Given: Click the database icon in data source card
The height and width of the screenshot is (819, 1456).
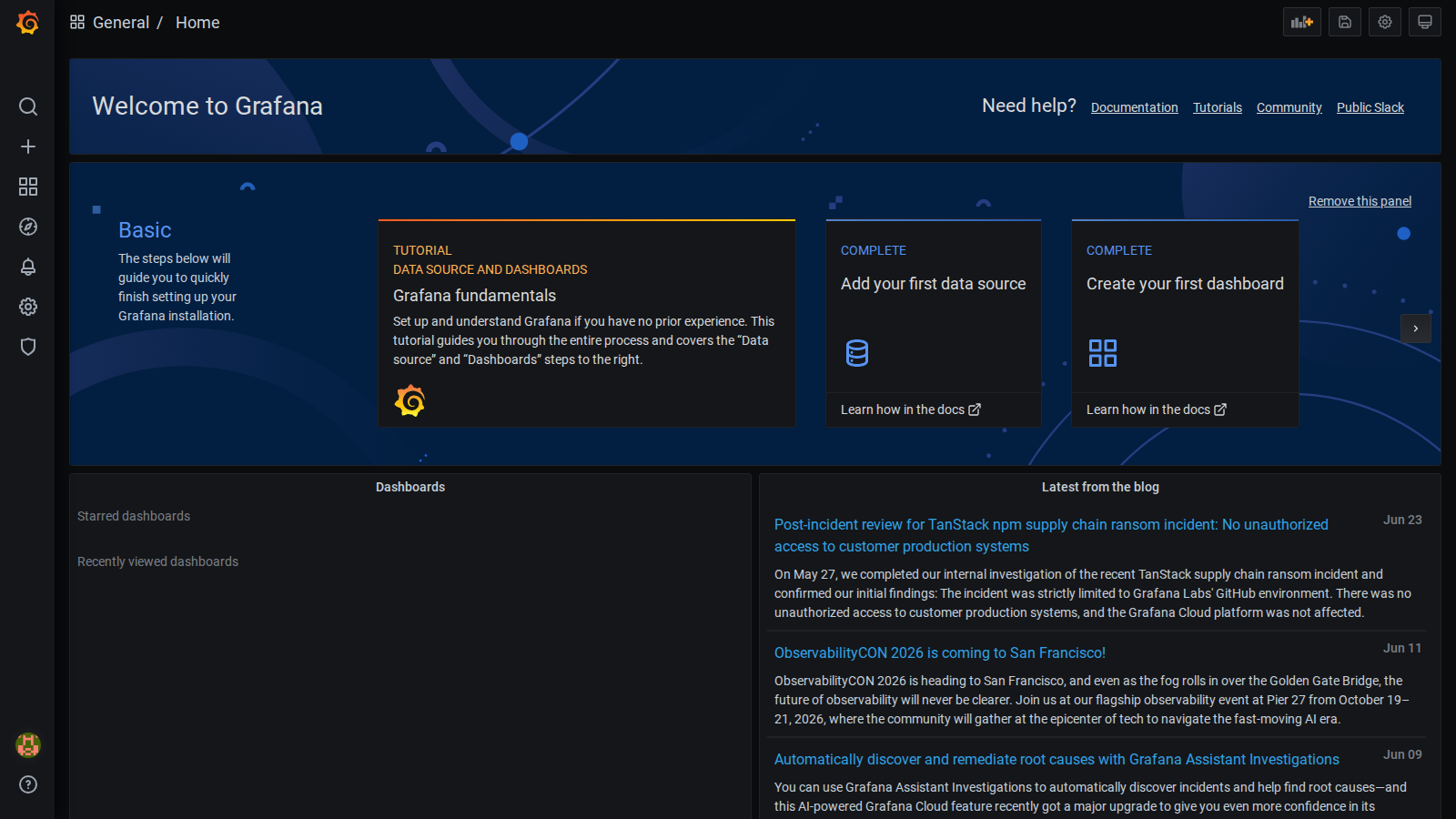Looking at the screenshot, I should 857,352.
